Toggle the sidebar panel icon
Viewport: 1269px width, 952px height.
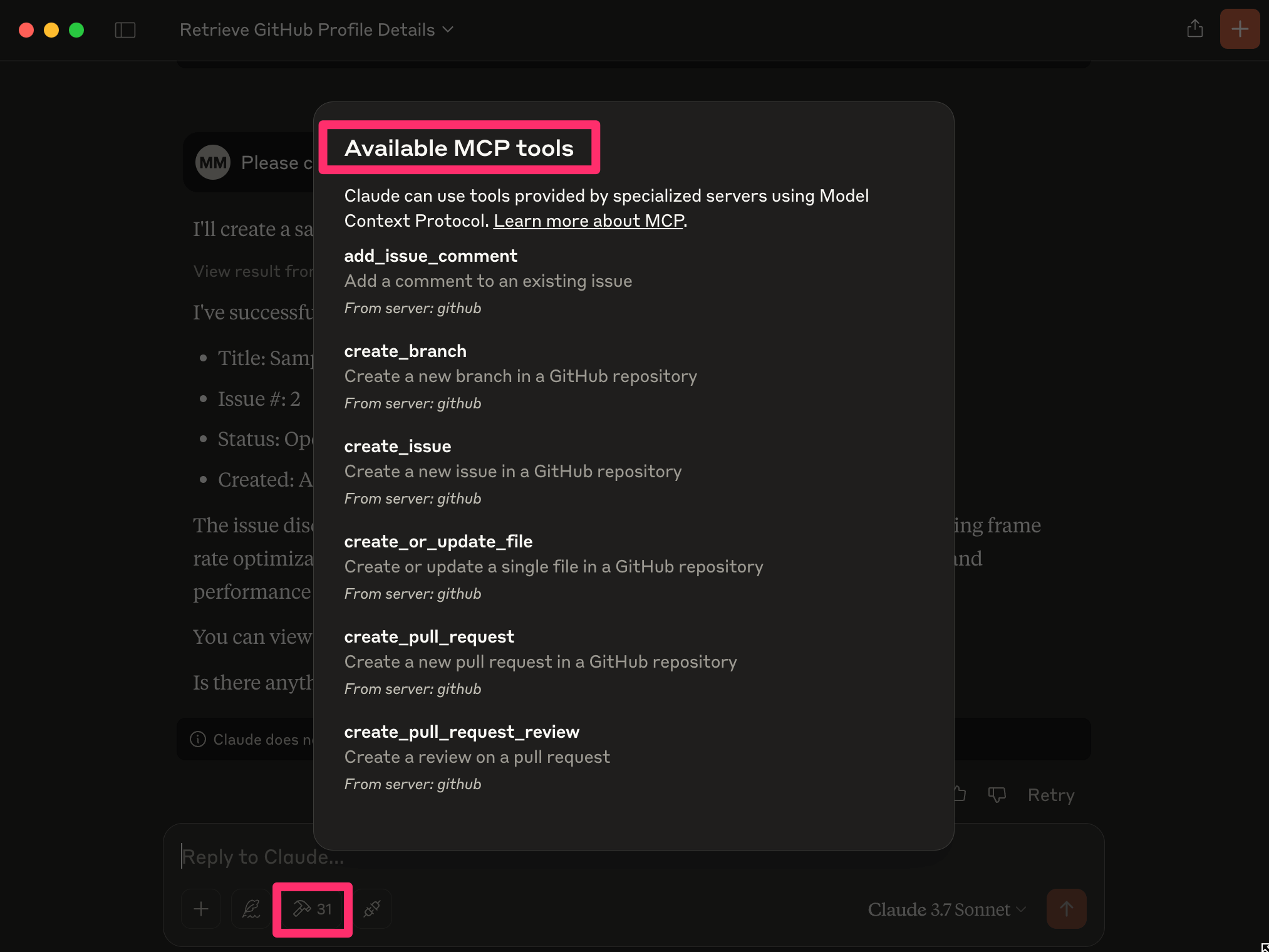click(x=125, y=29)
